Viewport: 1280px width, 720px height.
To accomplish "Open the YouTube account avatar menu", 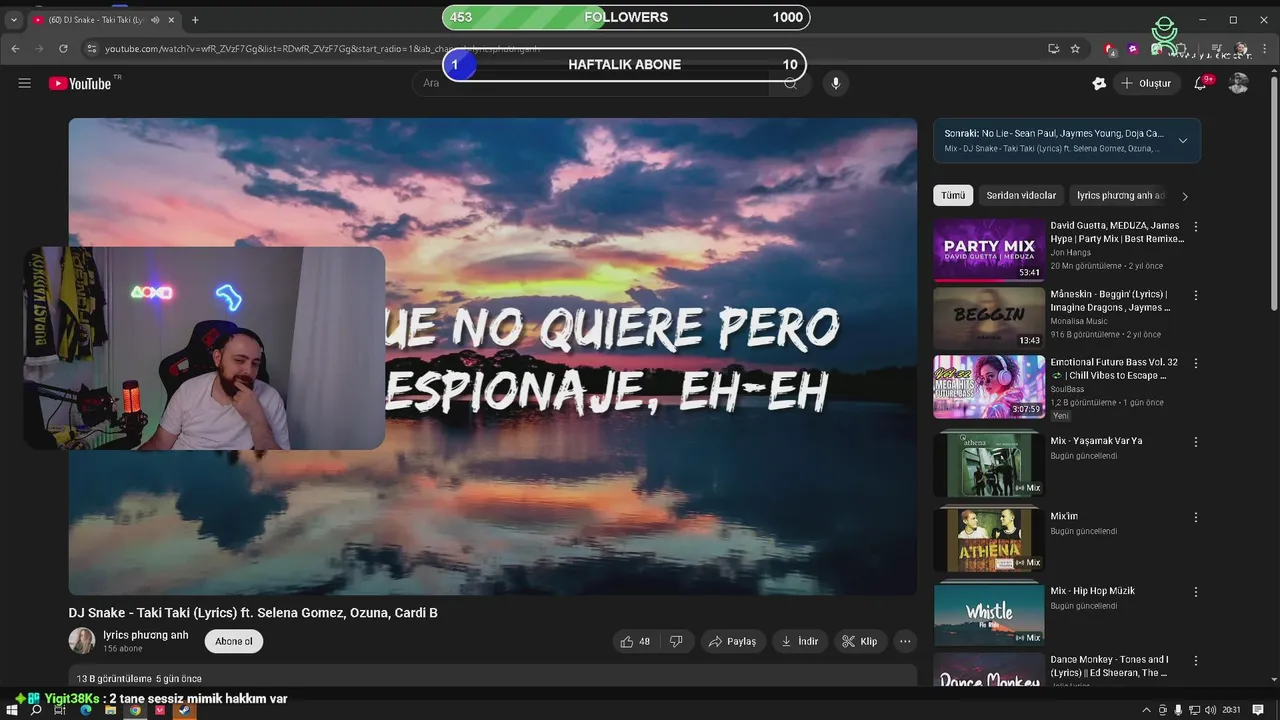I will [x=1238, y=83].
